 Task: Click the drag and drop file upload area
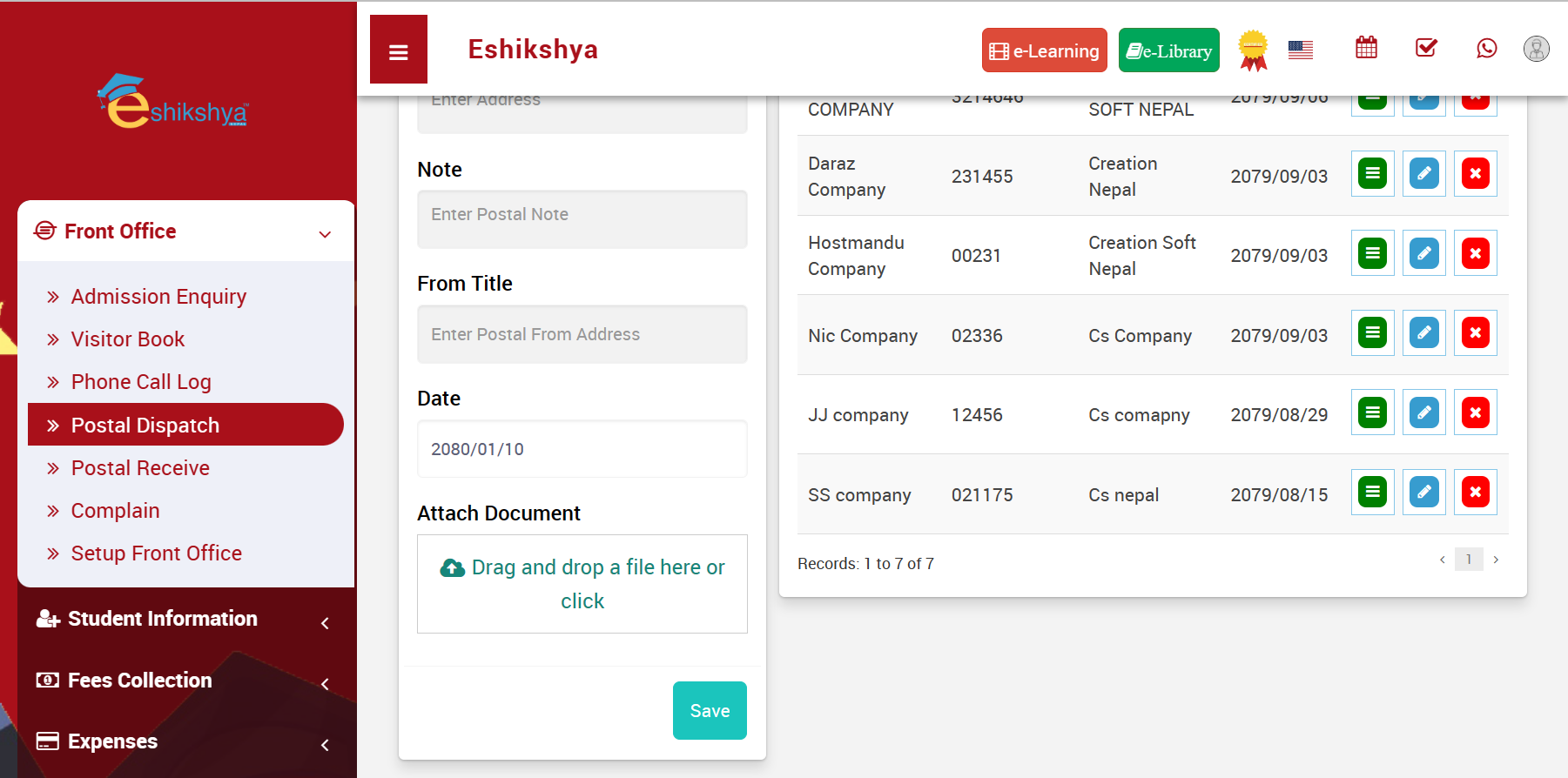pyautogui.click(x=582, y=584)
